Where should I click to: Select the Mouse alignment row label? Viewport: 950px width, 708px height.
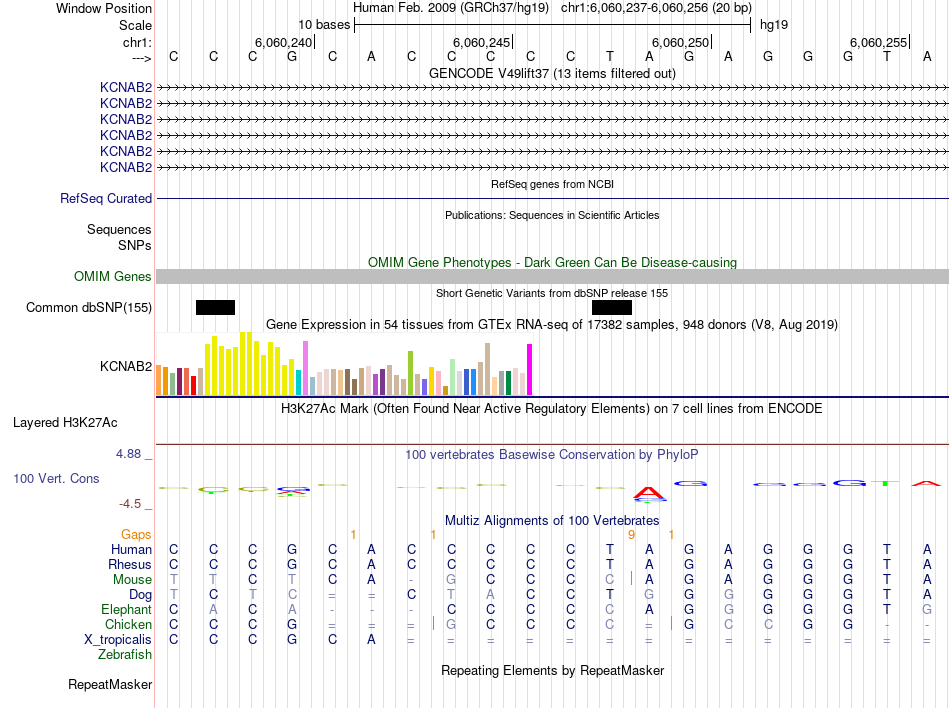(x=132, y=580)
